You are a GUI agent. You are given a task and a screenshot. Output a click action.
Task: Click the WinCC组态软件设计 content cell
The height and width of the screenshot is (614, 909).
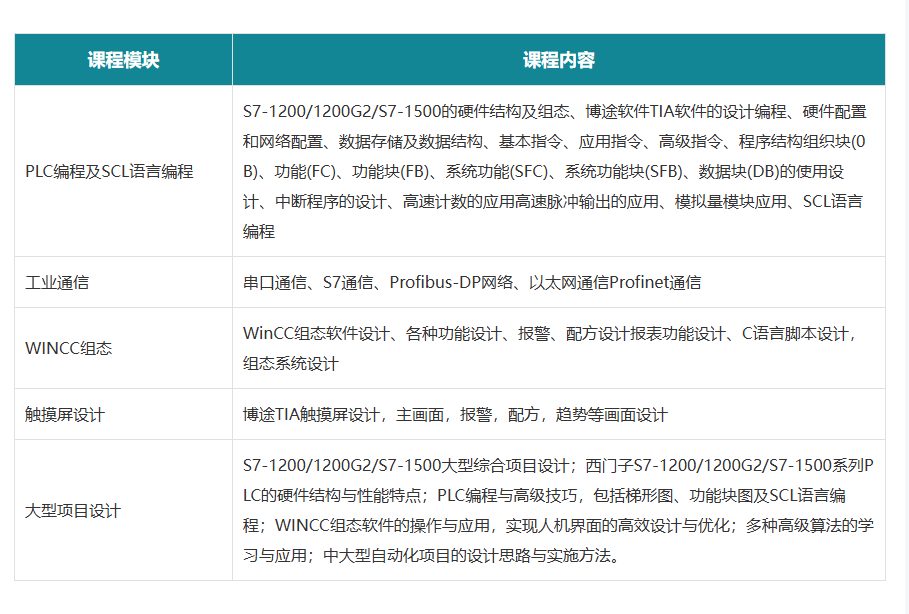click(x=559, y=348)
